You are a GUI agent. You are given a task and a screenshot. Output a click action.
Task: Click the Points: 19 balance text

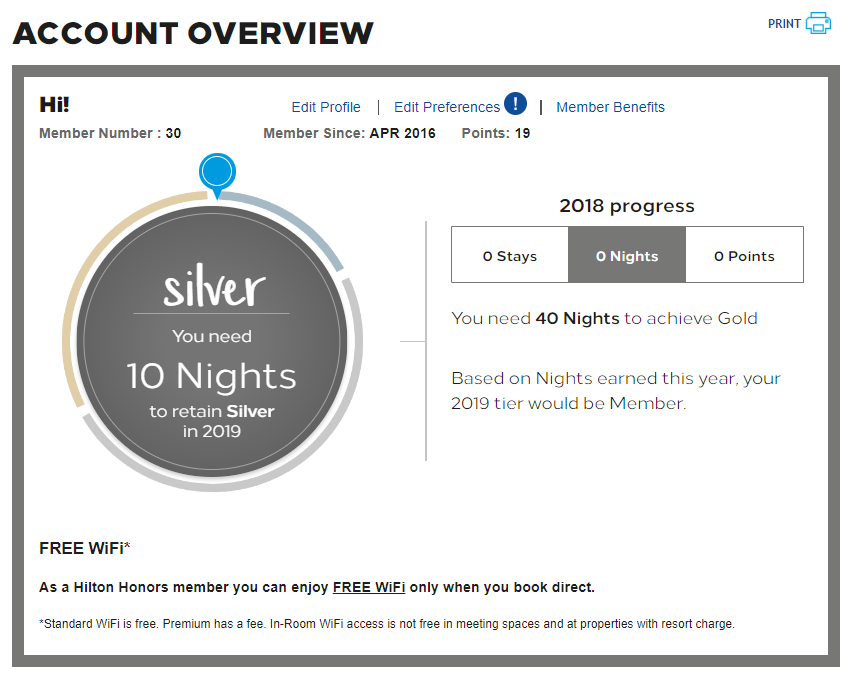coord(495,133)
